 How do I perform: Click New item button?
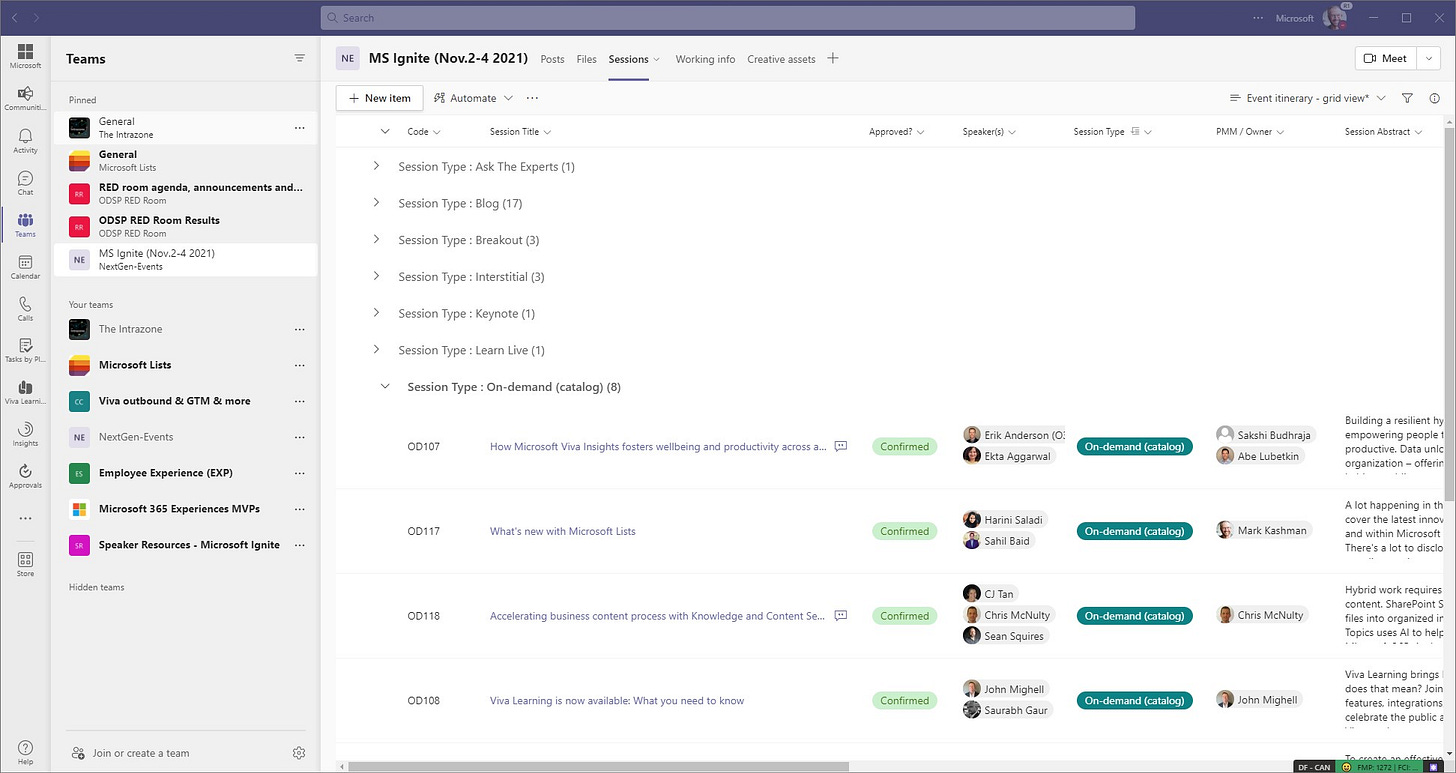coord(379,98)
